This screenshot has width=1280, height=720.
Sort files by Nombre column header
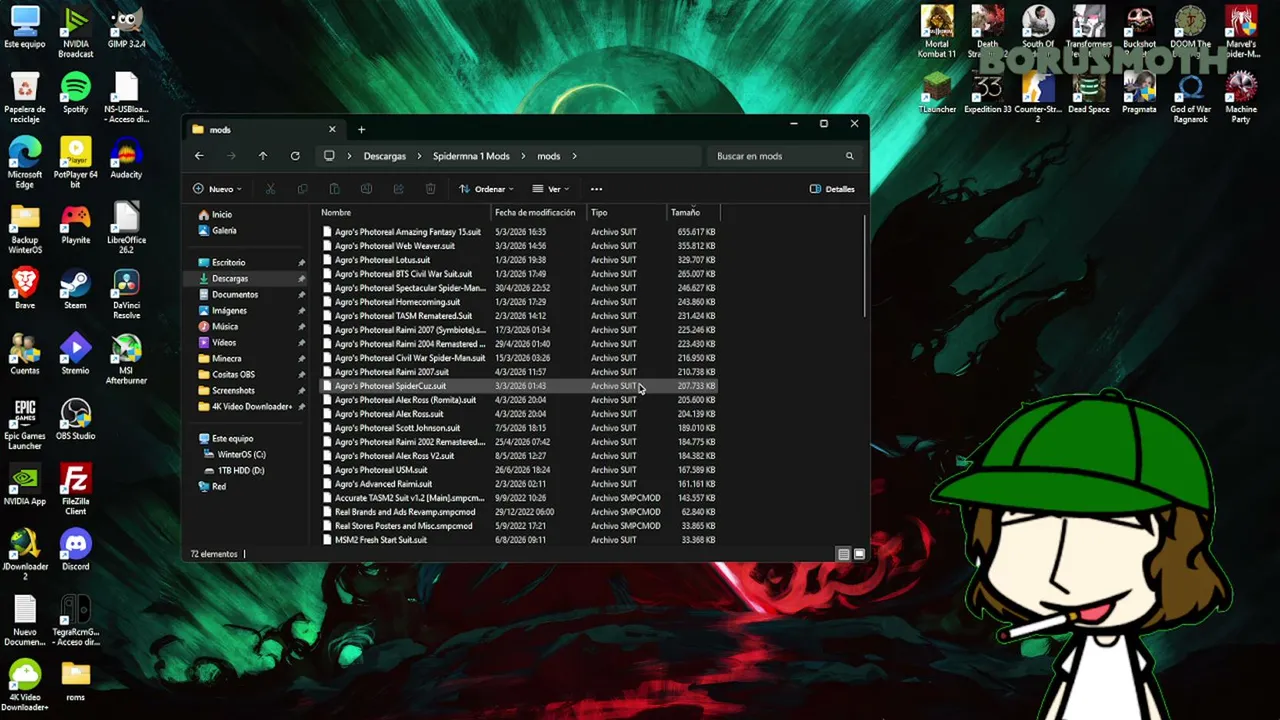click(405, 212)
